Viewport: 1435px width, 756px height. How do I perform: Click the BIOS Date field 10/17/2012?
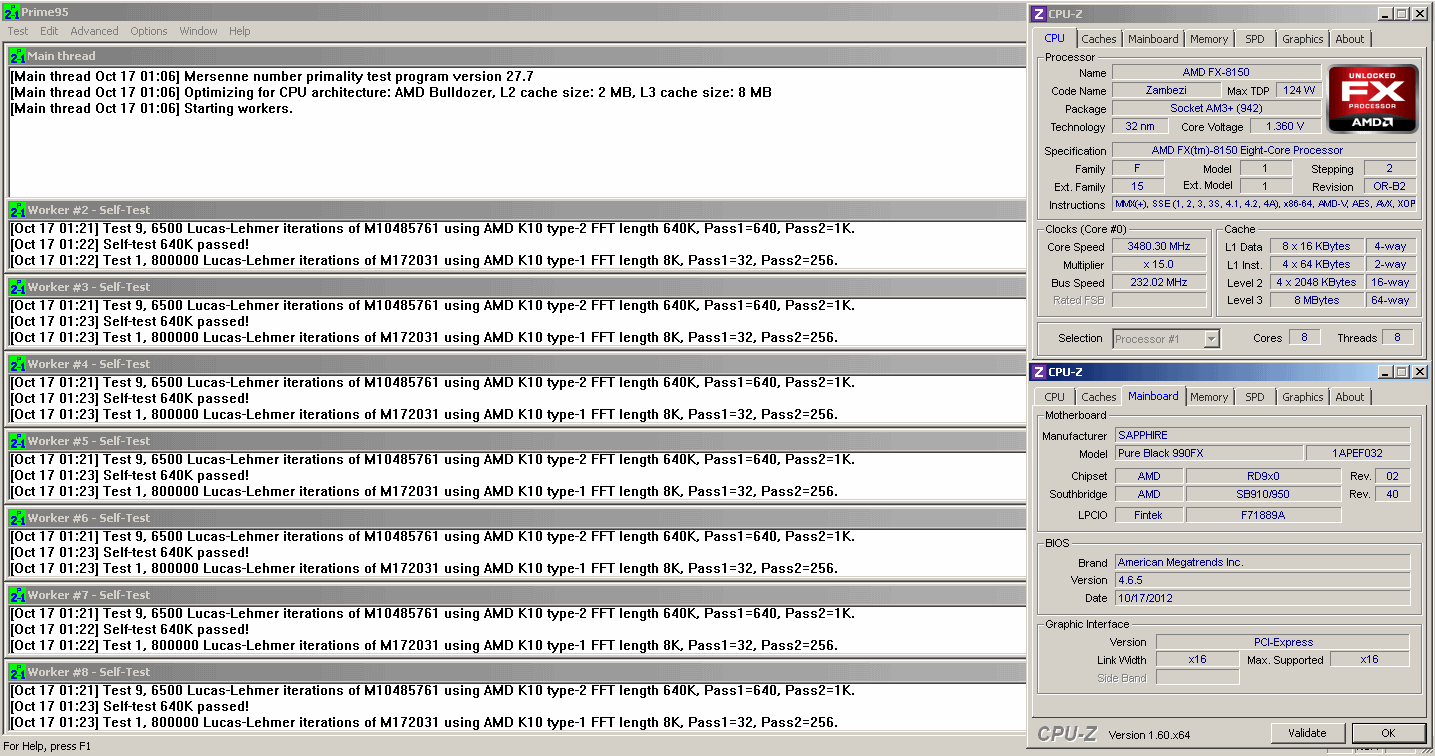[x=1263, y=598]
